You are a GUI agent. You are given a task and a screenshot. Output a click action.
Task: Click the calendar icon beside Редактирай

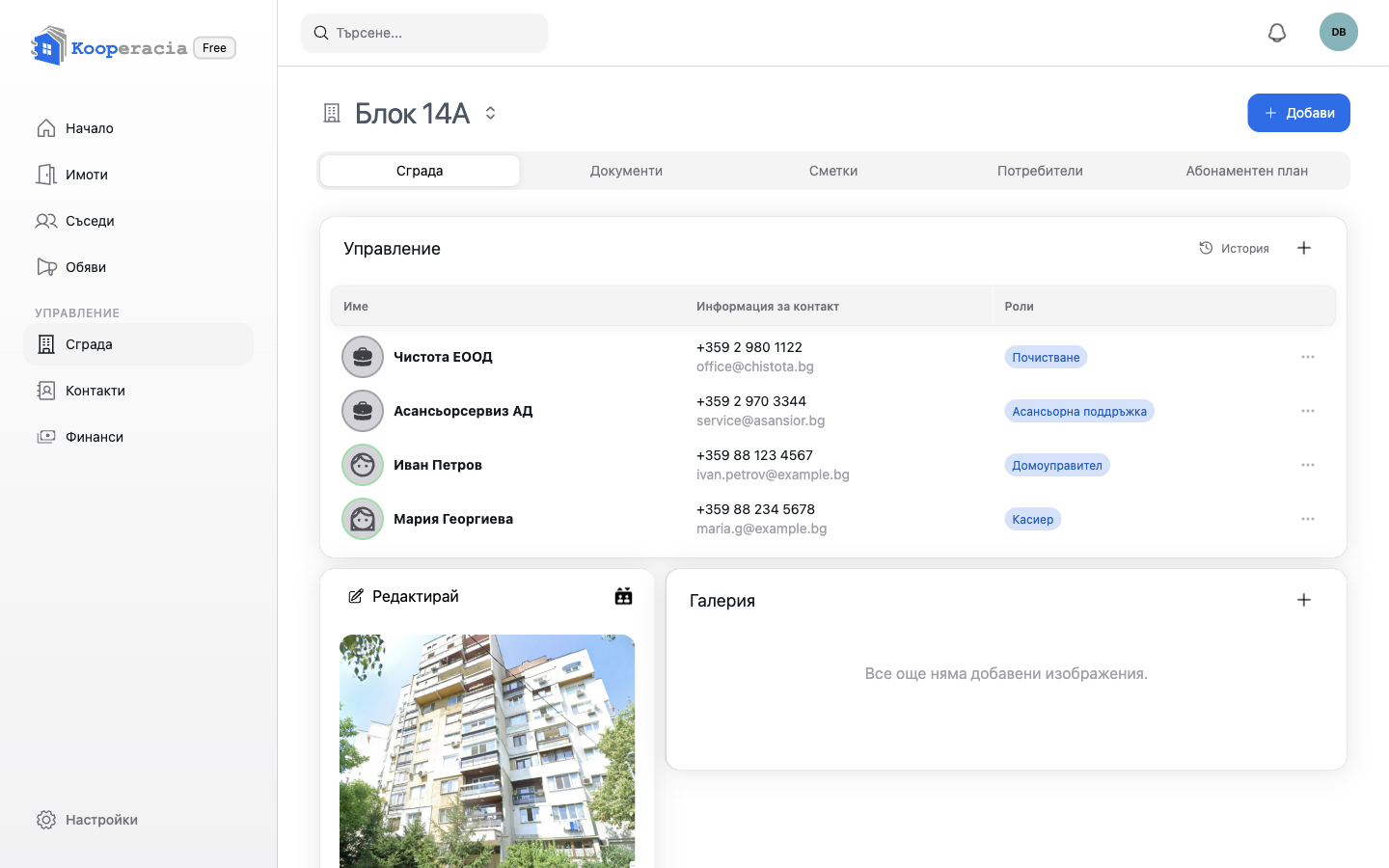624,596
